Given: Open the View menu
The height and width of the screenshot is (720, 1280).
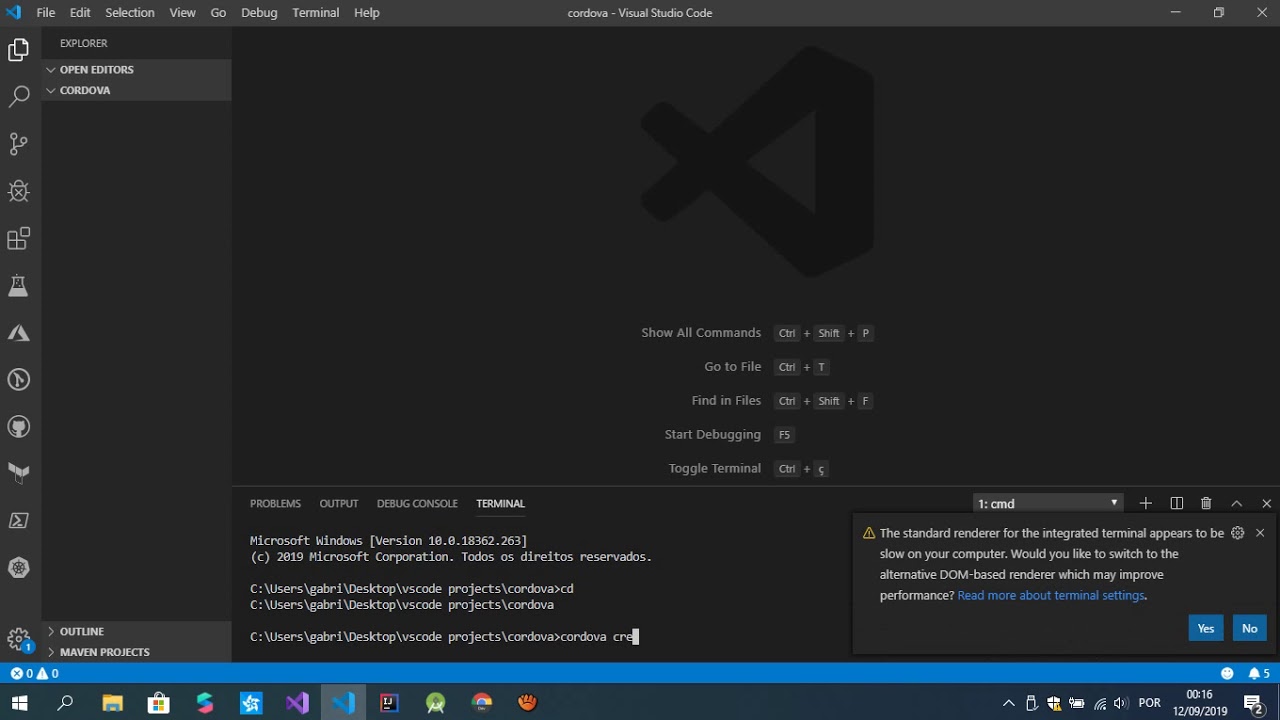Looking at the screenshot, I should 183,13.
